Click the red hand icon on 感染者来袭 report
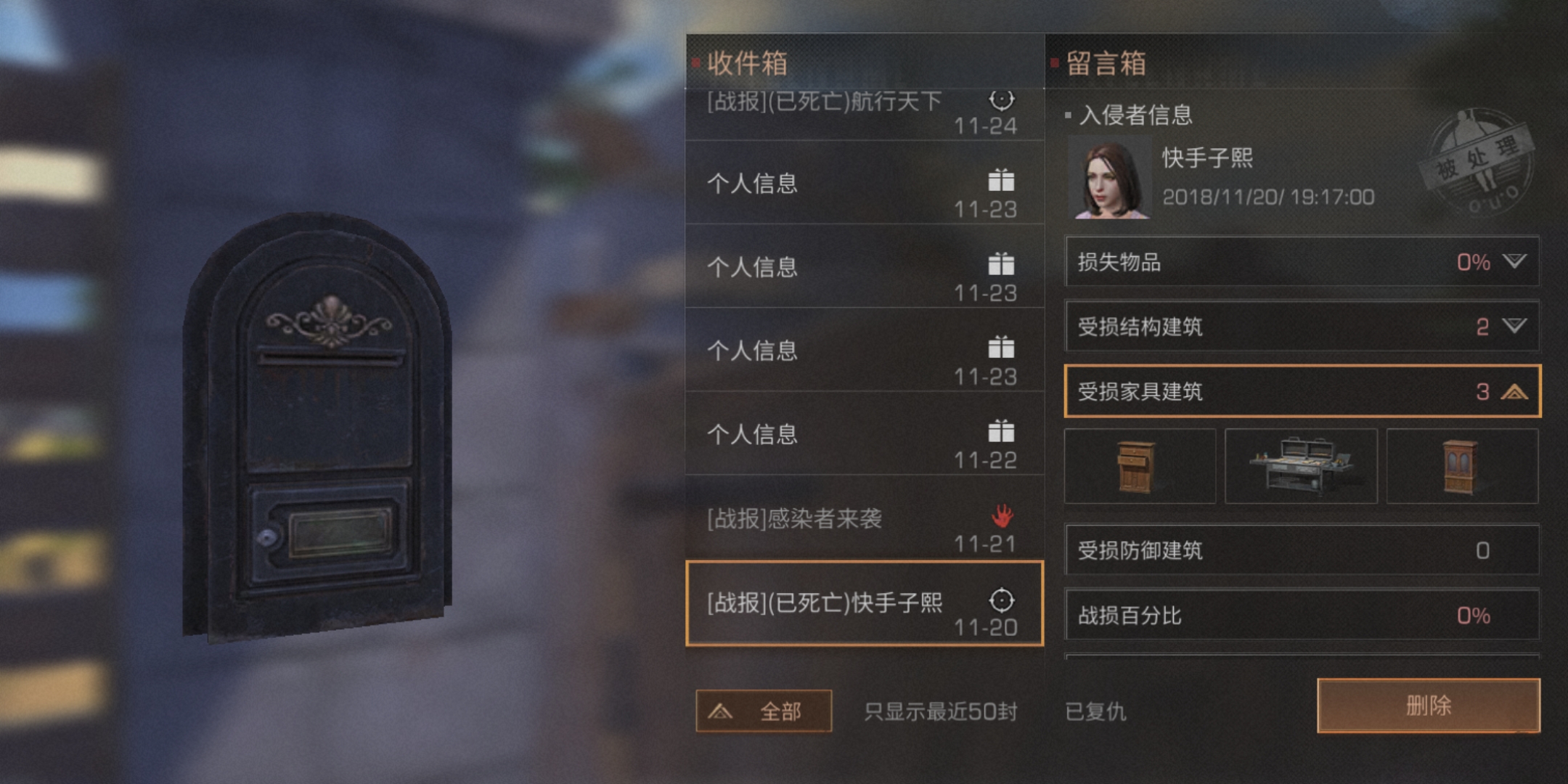The height and width of the screenshot is (784, 1568). (x=1003, y=515)
